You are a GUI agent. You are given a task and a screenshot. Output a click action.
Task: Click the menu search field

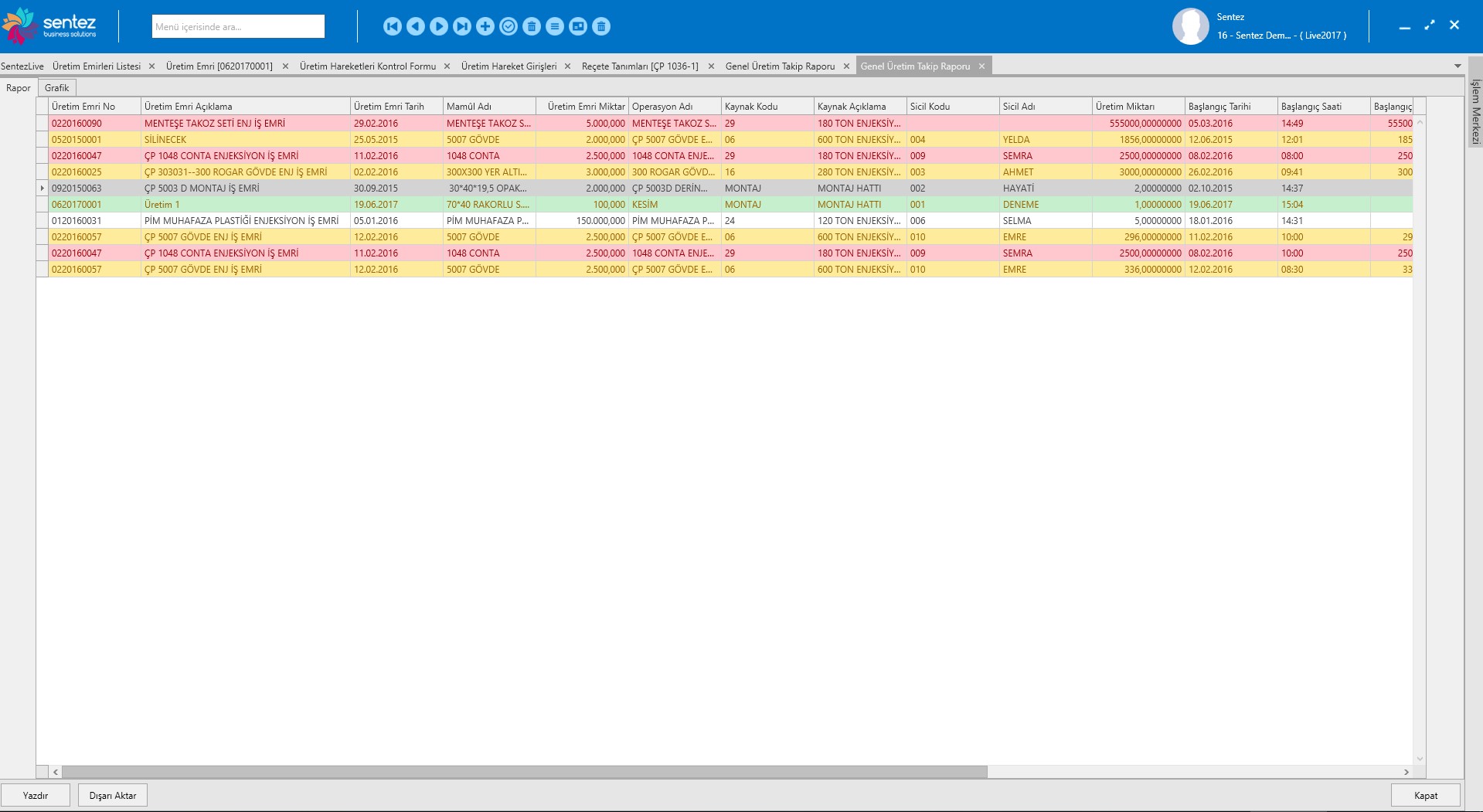[x=238, y=26]
